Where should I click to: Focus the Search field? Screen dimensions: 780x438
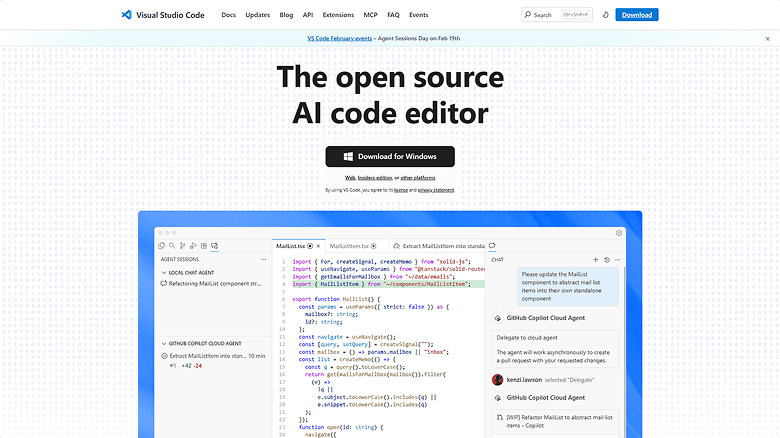tap(557, 15)
